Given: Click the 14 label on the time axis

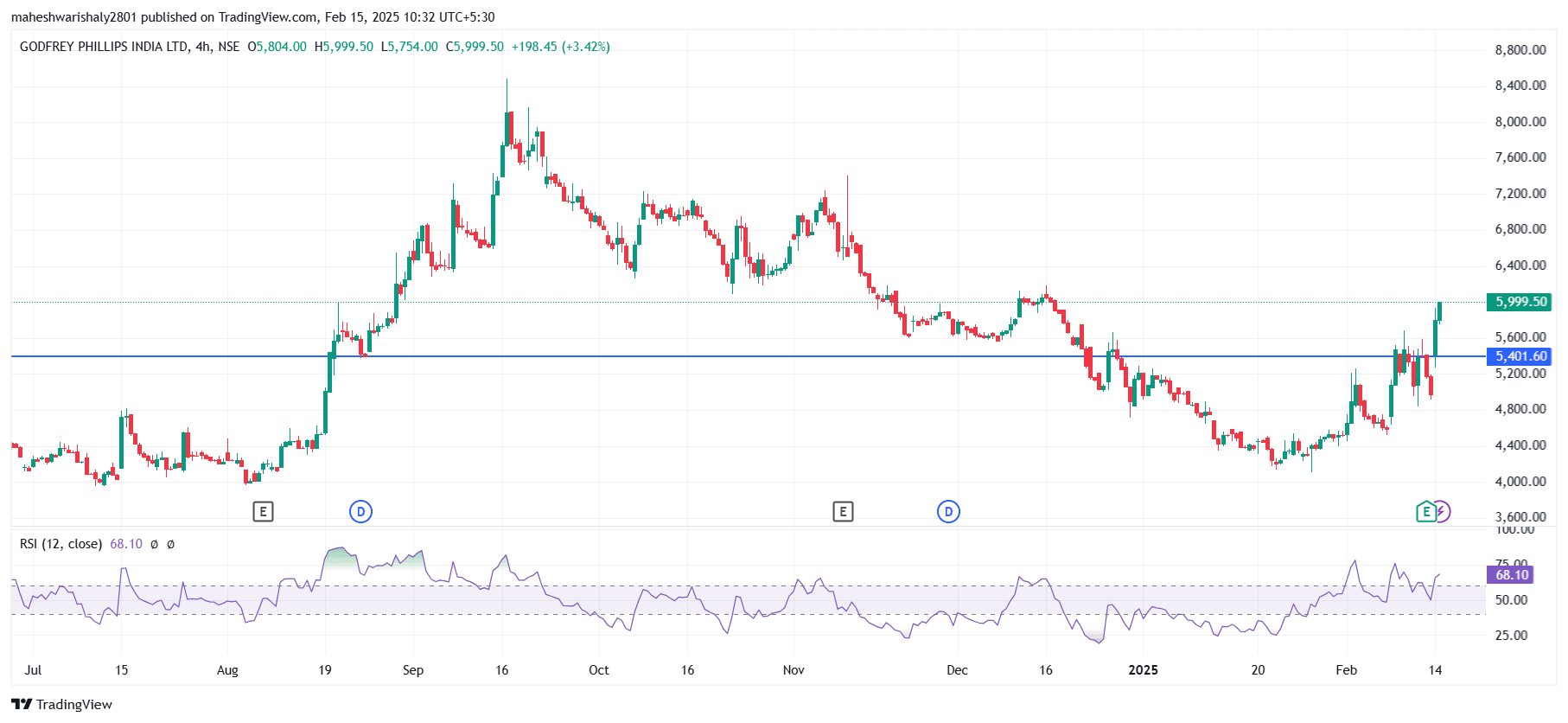Looking at the screenshot, I should 1435,670.
